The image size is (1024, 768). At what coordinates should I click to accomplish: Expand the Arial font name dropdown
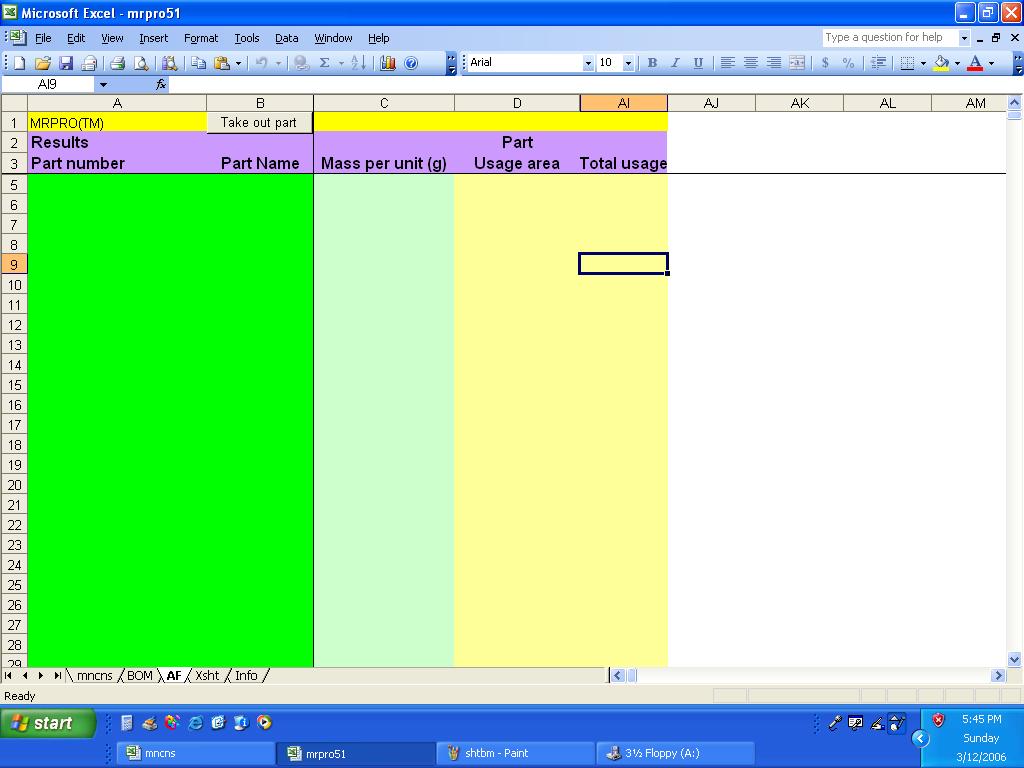click(588, 63)
